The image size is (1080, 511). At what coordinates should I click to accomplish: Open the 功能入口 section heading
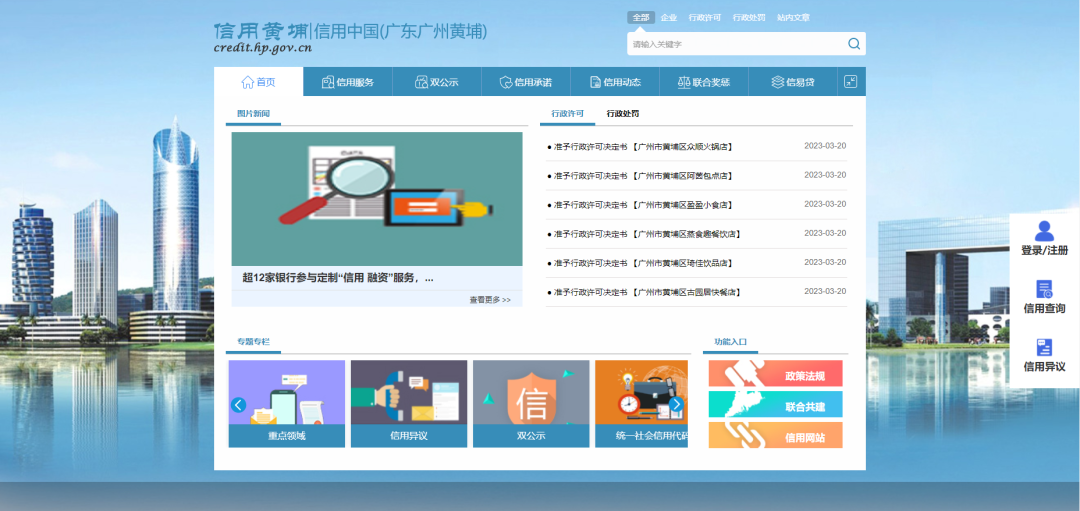coord(731,341)
